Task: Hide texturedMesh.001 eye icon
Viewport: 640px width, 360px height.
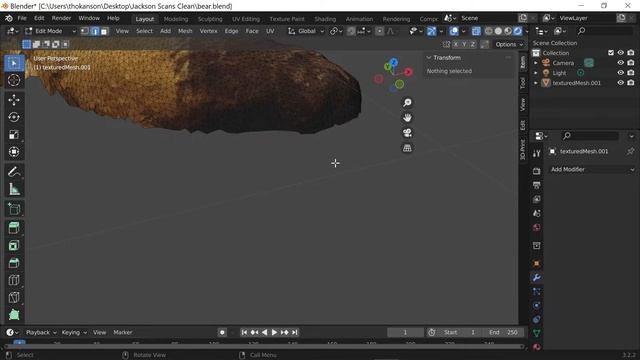Action: pyautogui.click(x=620, y=82)
